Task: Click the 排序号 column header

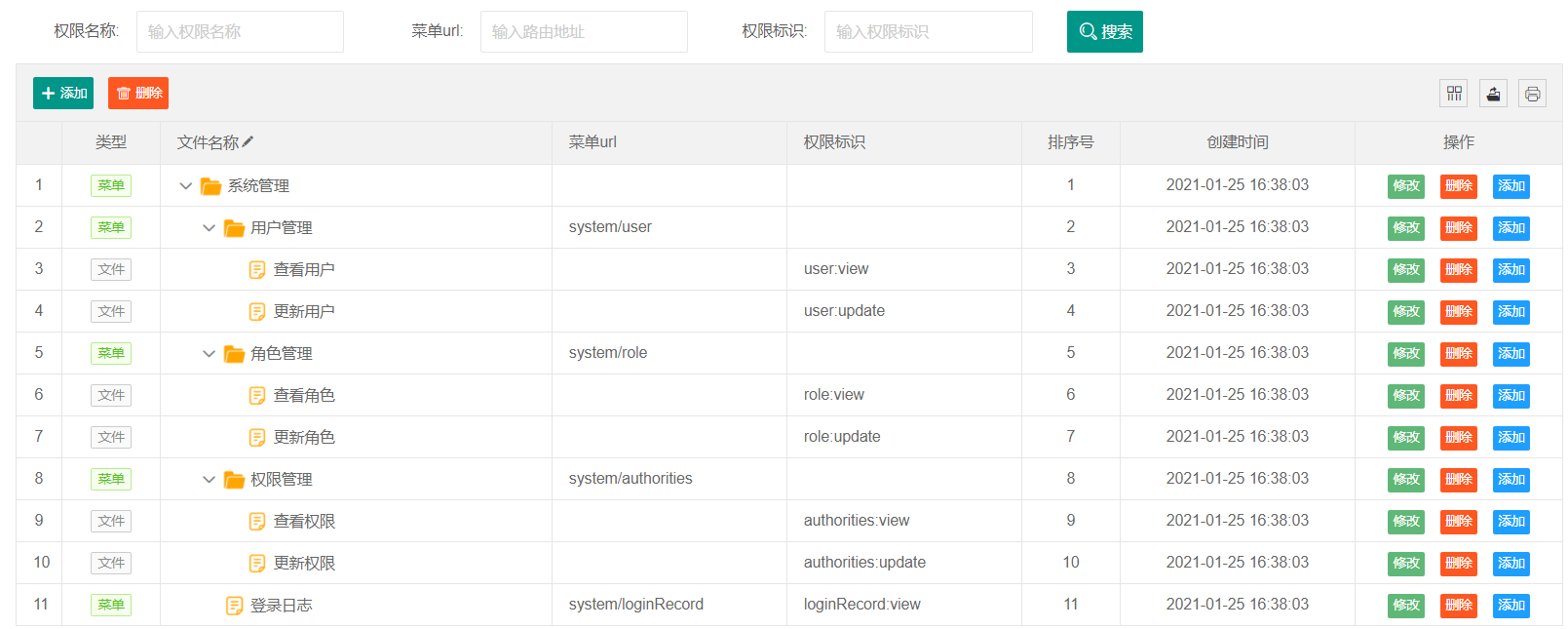Action: point(1070,142)
